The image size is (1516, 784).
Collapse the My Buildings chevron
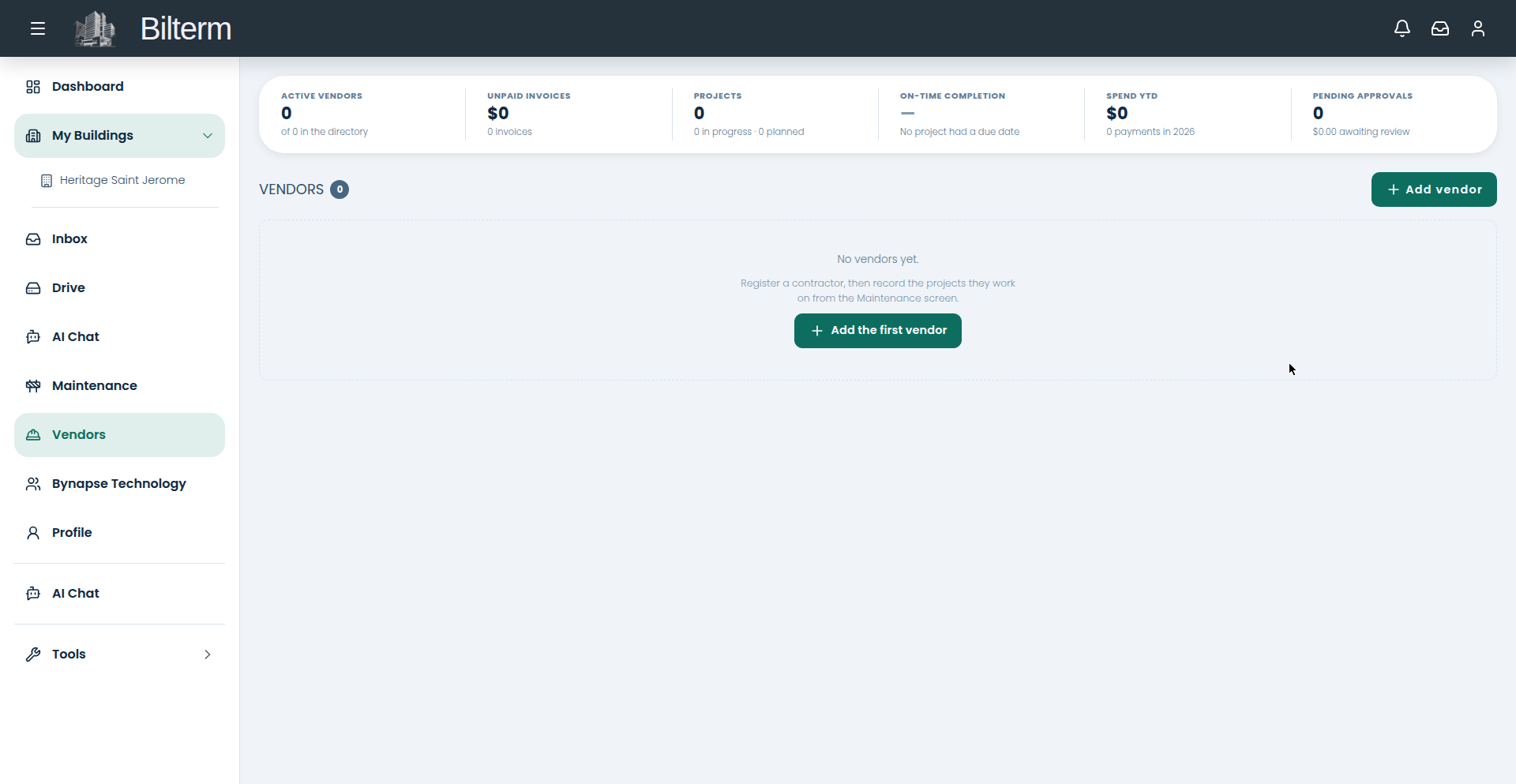tap(208, 136)
